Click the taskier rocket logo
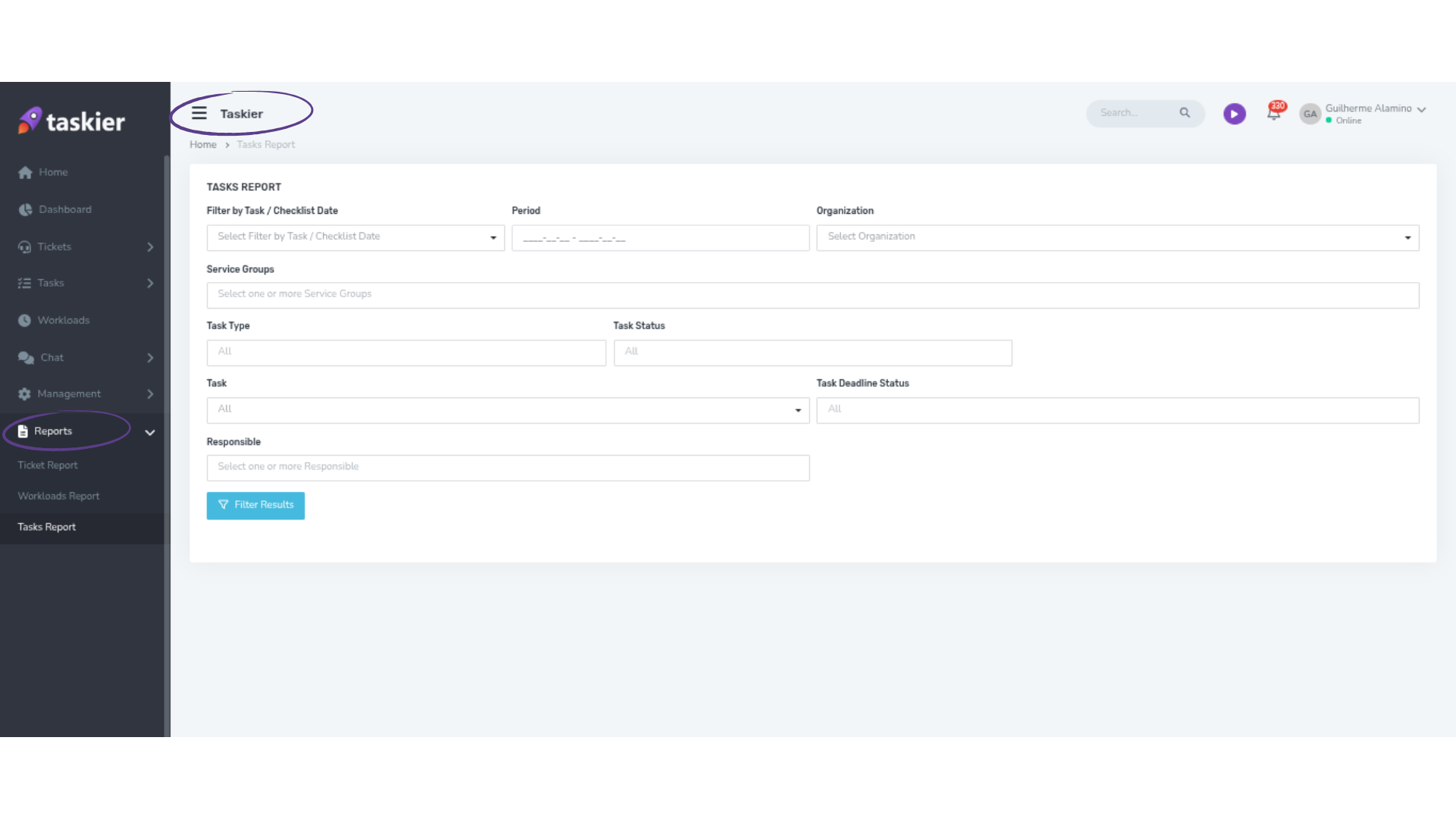Viewport: 1456px width, 819px height. 30,121
